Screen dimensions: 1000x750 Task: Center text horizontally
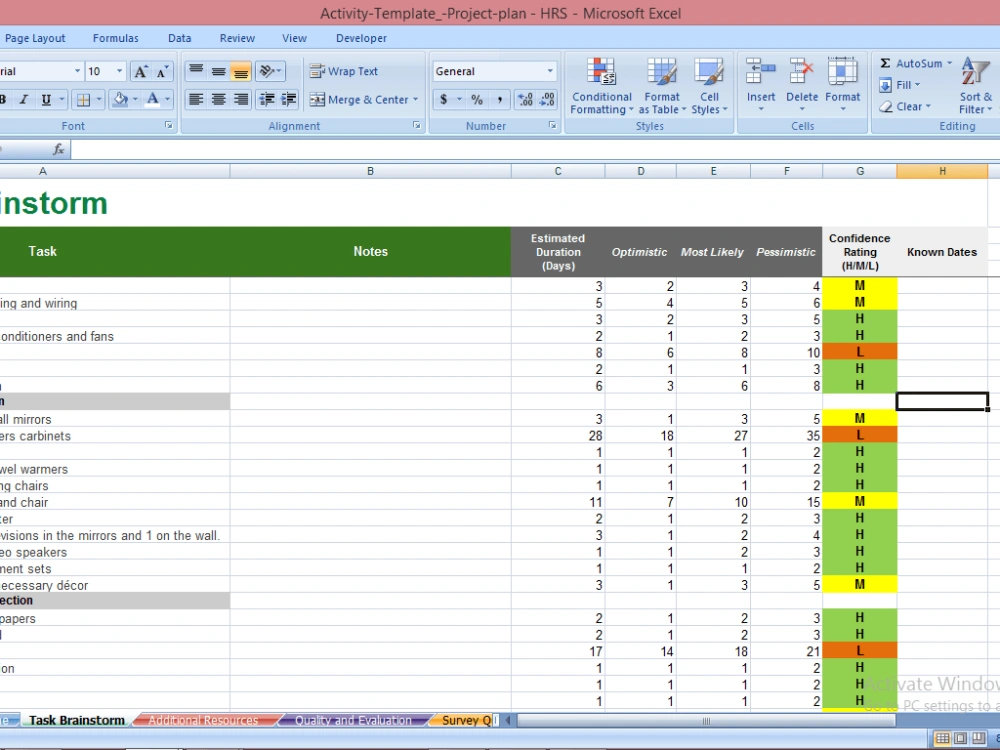(219, 99)
